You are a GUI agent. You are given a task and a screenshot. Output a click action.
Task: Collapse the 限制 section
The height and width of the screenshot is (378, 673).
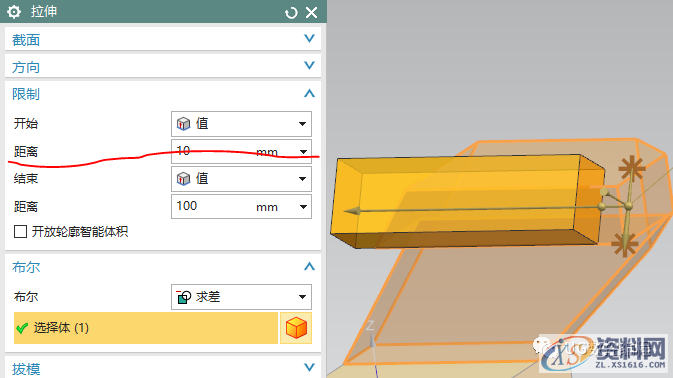tap(309, 93)
